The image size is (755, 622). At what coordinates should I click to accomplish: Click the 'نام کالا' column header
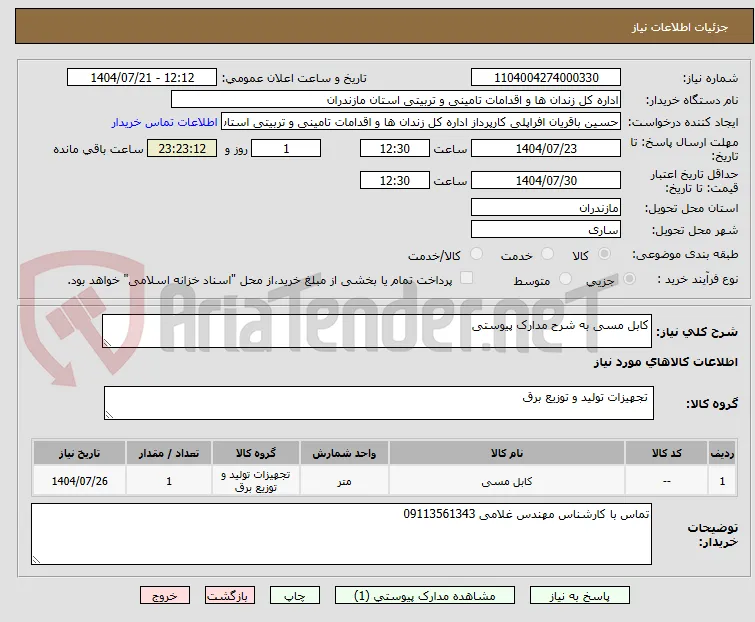(507, 453)
